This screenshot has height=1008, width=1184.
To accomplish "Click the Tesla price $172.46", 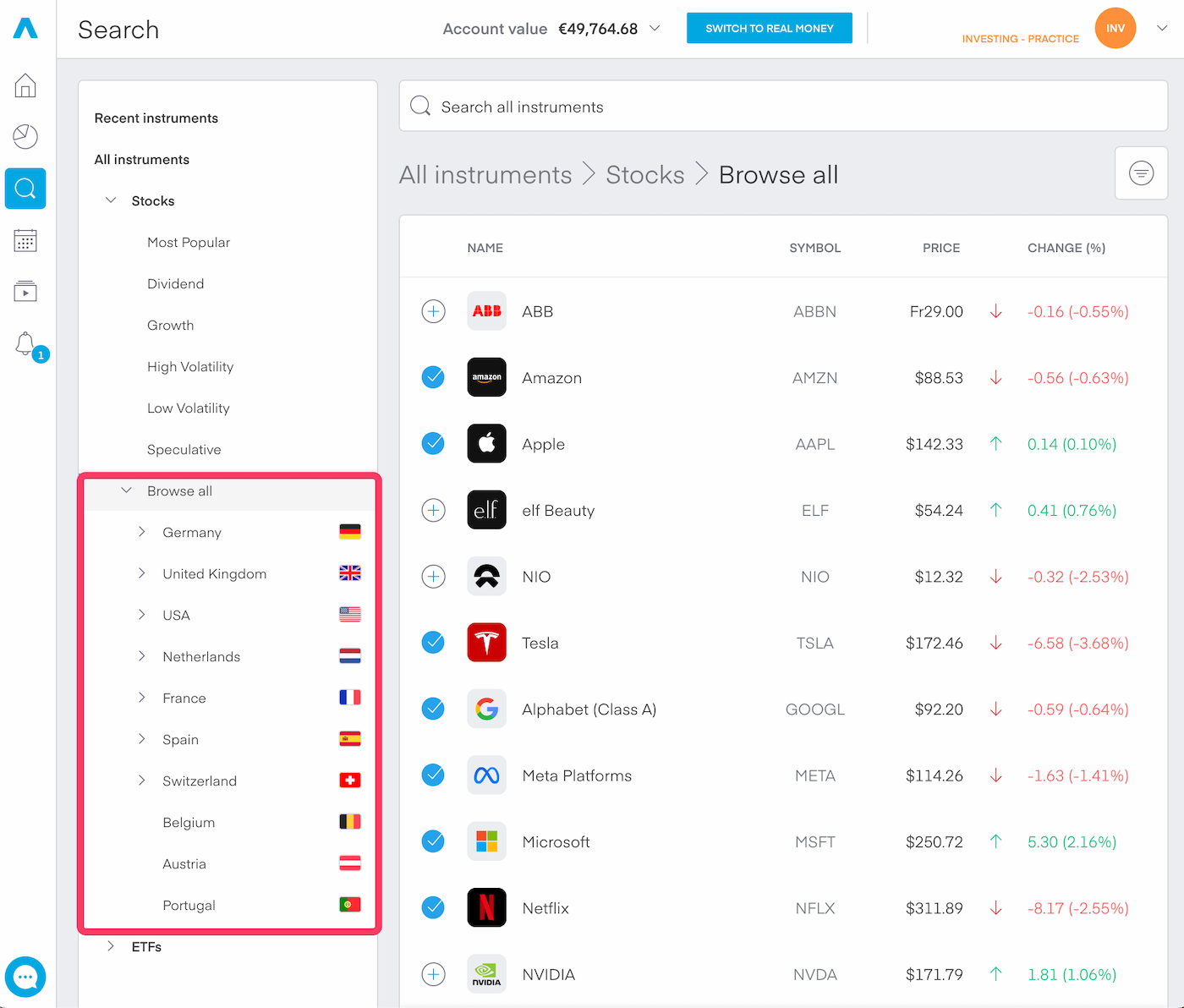I will point(935,643).
